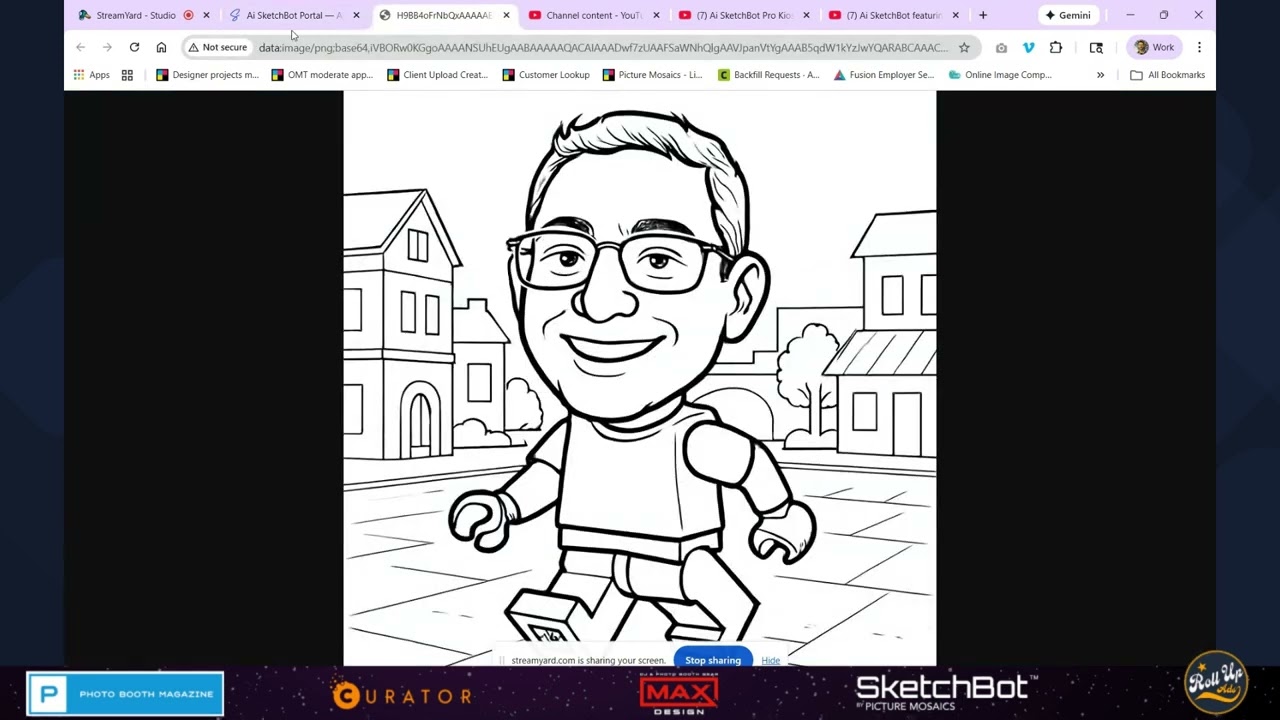Image resolution: width=1280 pixels, height=720 pixels.
Task: Open the Extensions puzzle menu
Action: [x=1056, y=47]
